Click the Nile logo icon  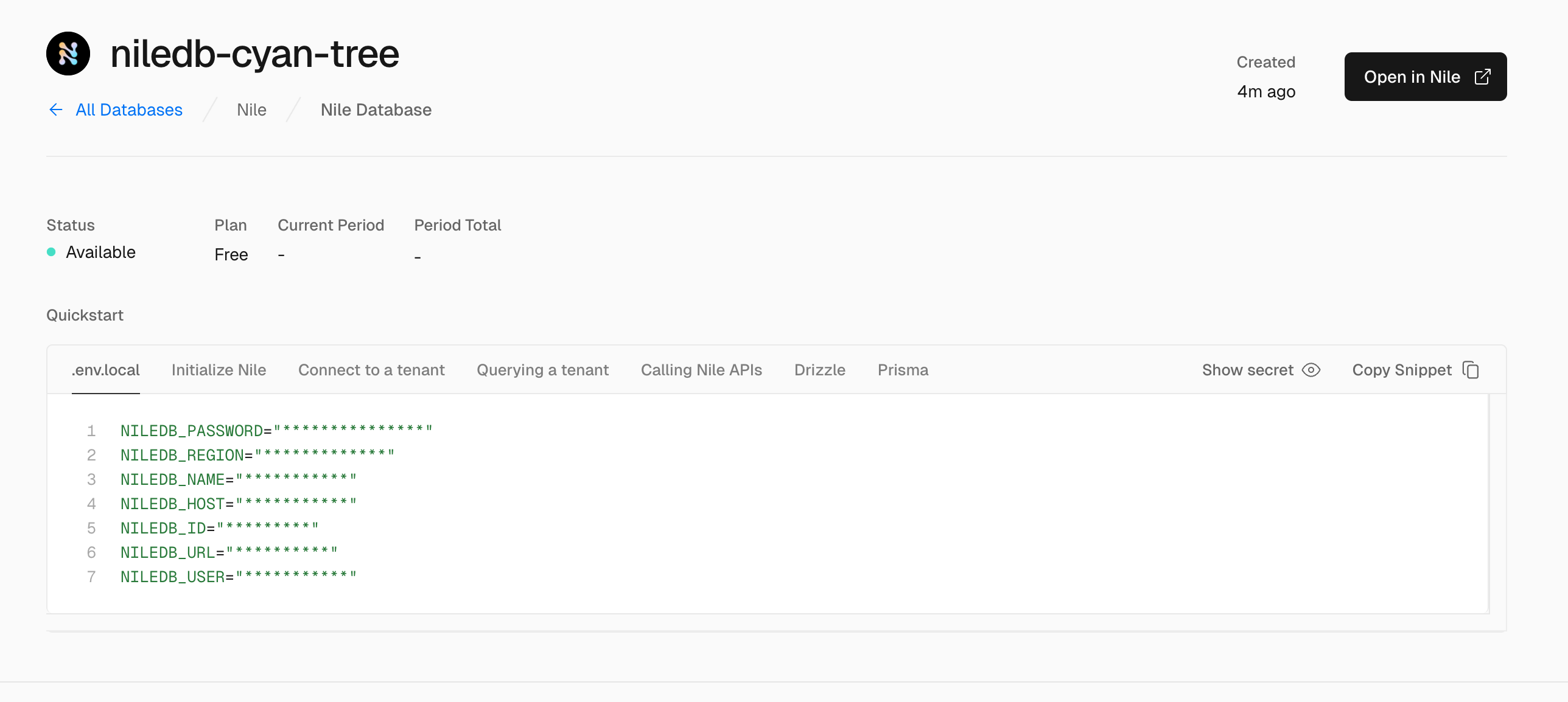(68, 54)
